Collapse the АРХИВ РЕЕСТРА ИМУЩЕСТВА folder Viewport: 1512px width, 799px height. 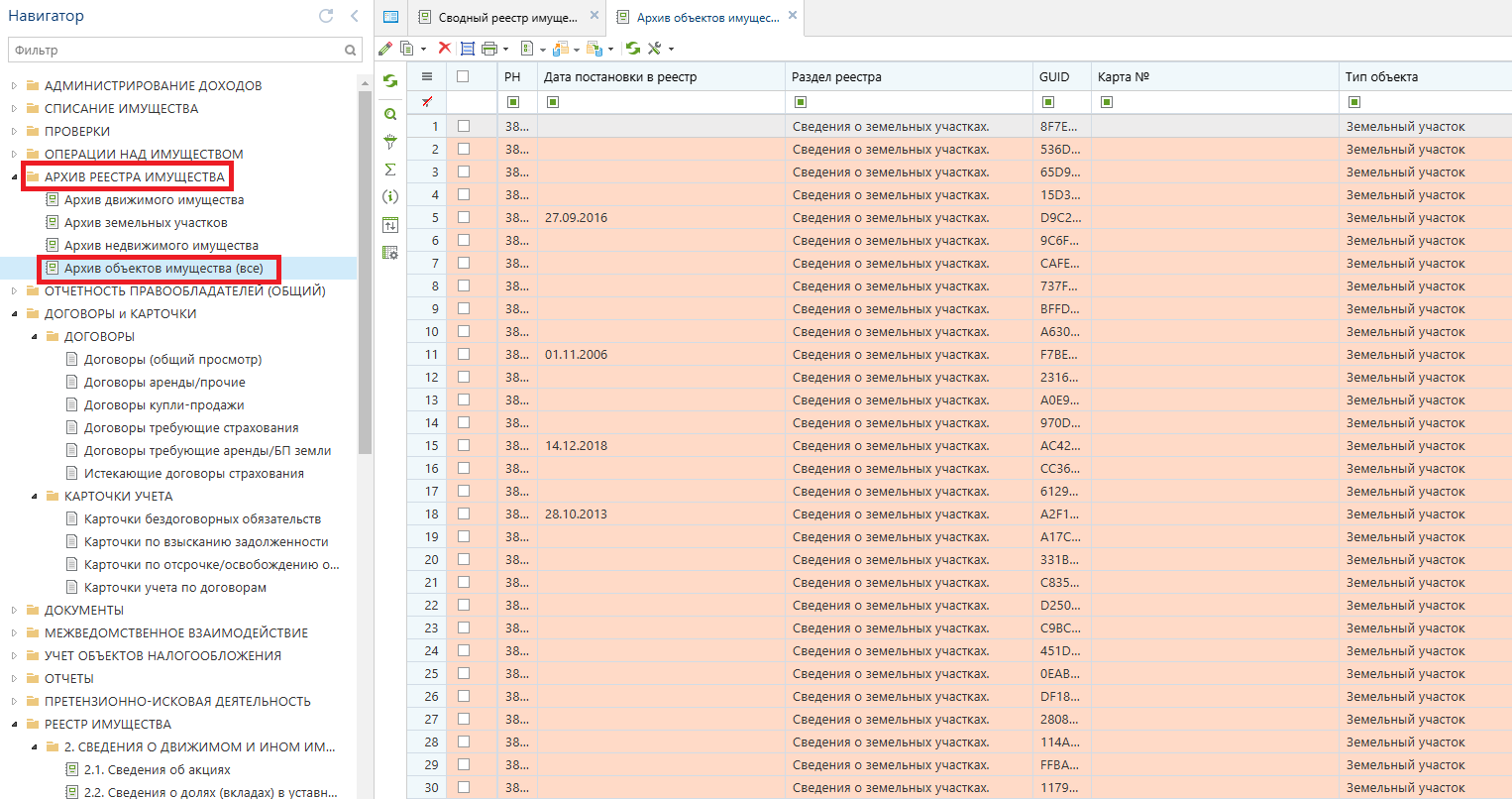click(14, 177)
